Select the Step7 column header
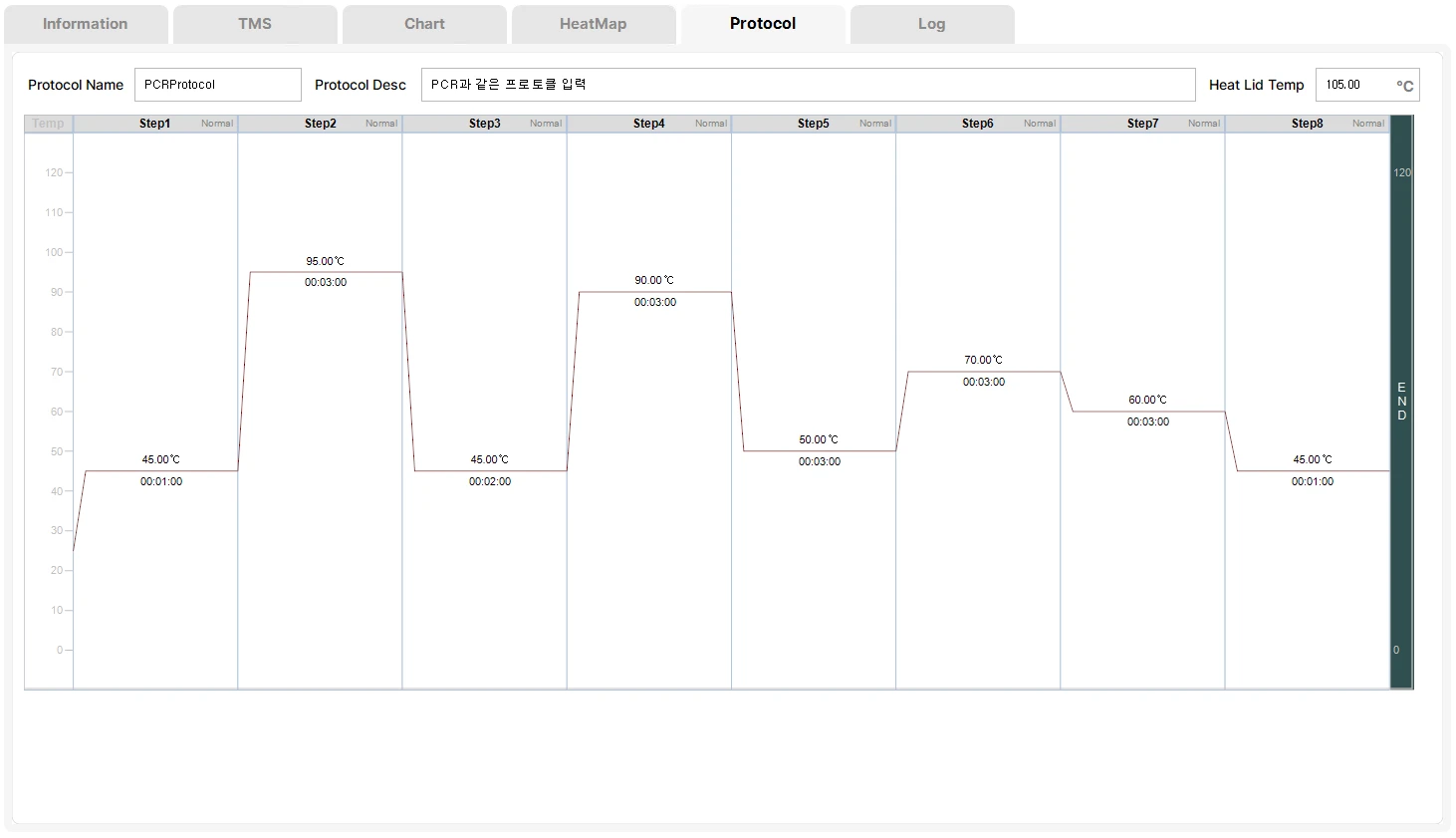This screenshot has height=838, width=1456. pos(1142,124)
